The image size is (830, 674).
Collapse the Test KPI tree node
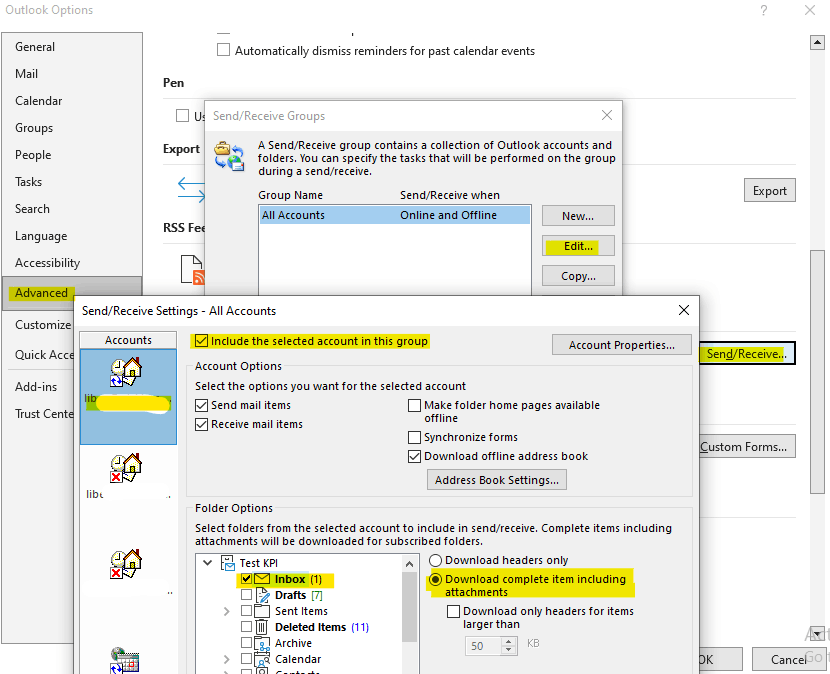point(208,563)
